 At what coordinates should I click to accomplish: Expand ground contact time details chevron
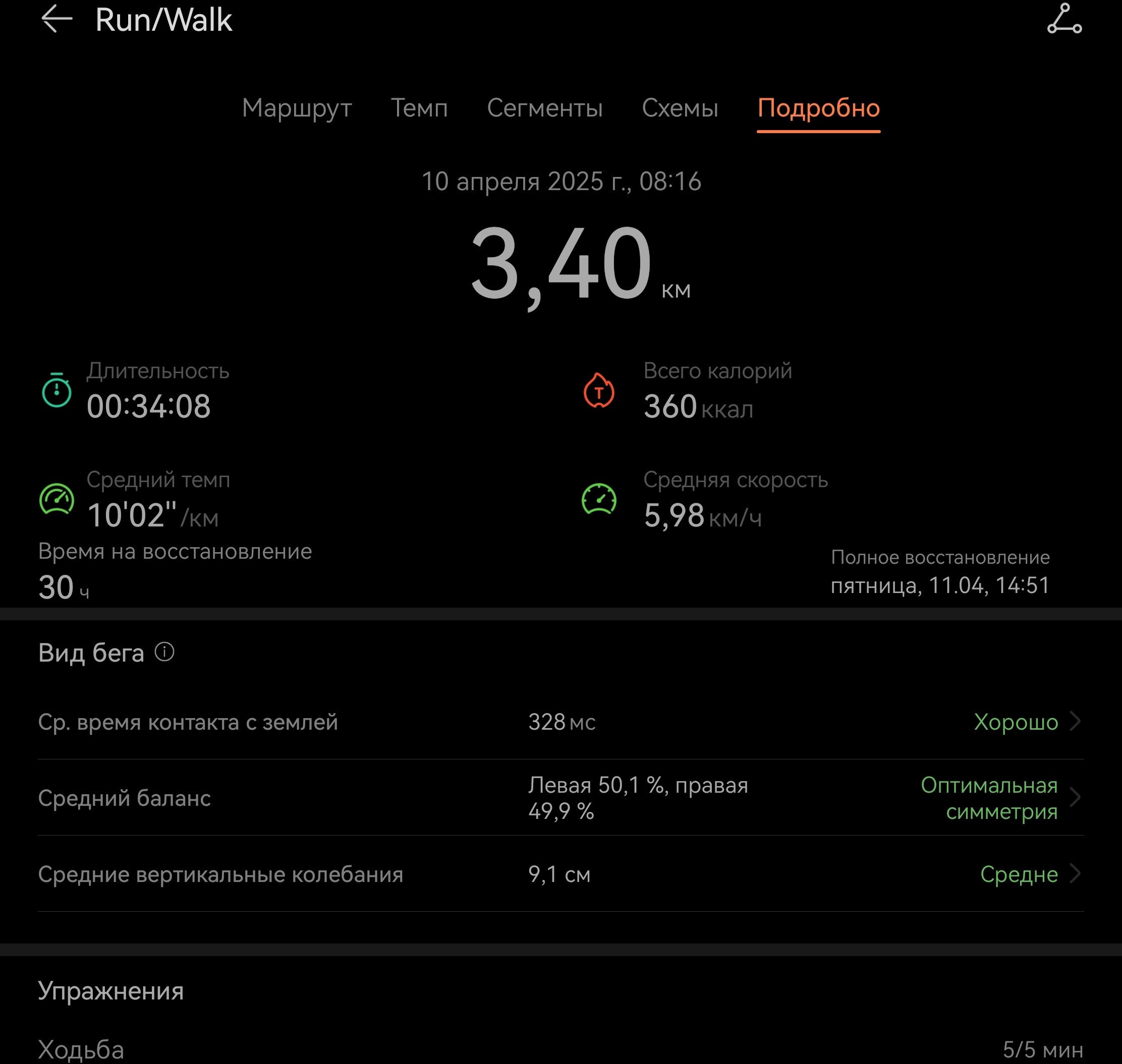1075,722
